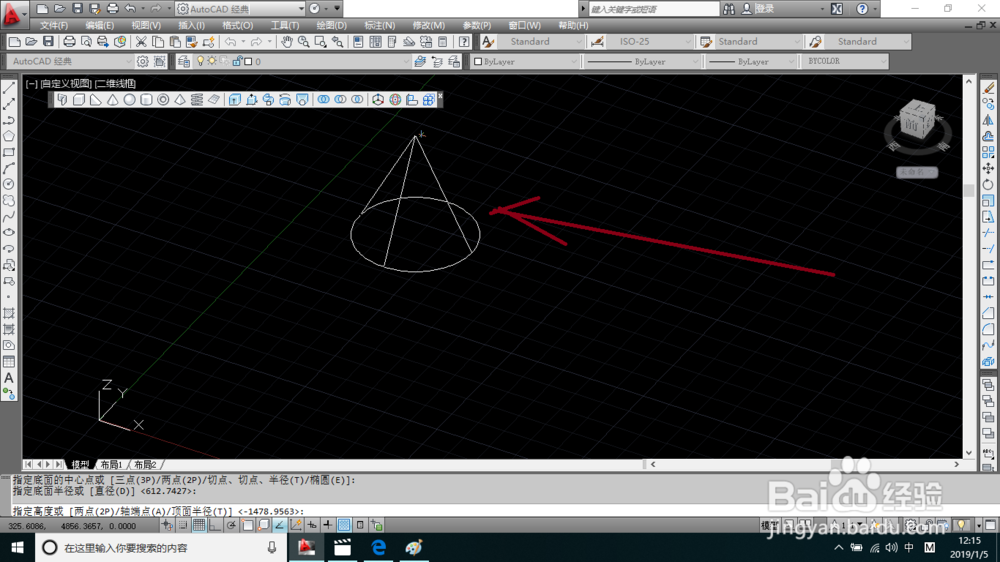Open the 绘图(D) menu

coord(332,26)
